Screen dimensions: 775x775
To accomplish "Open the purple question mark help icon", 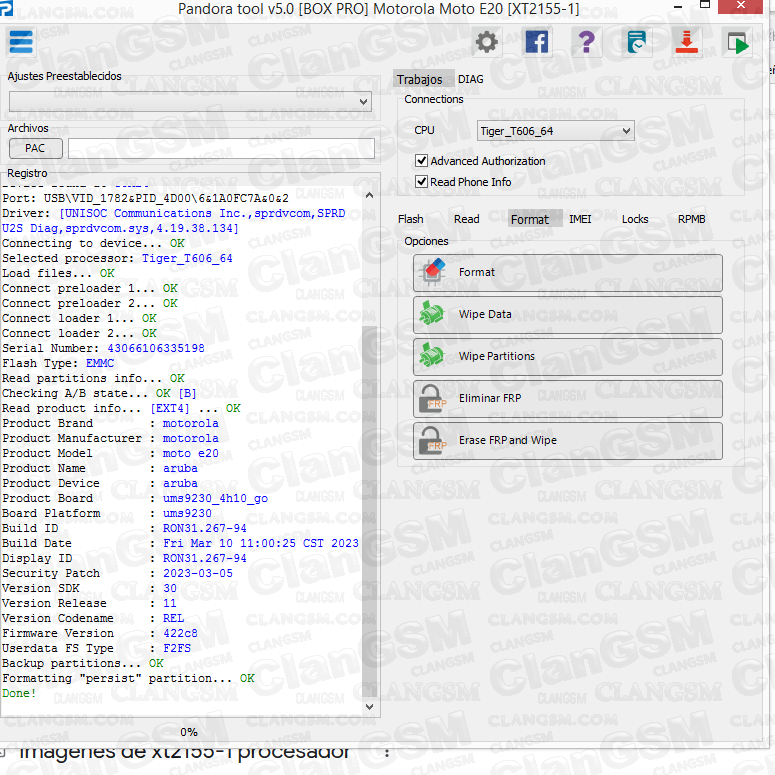I will (587, 42).
